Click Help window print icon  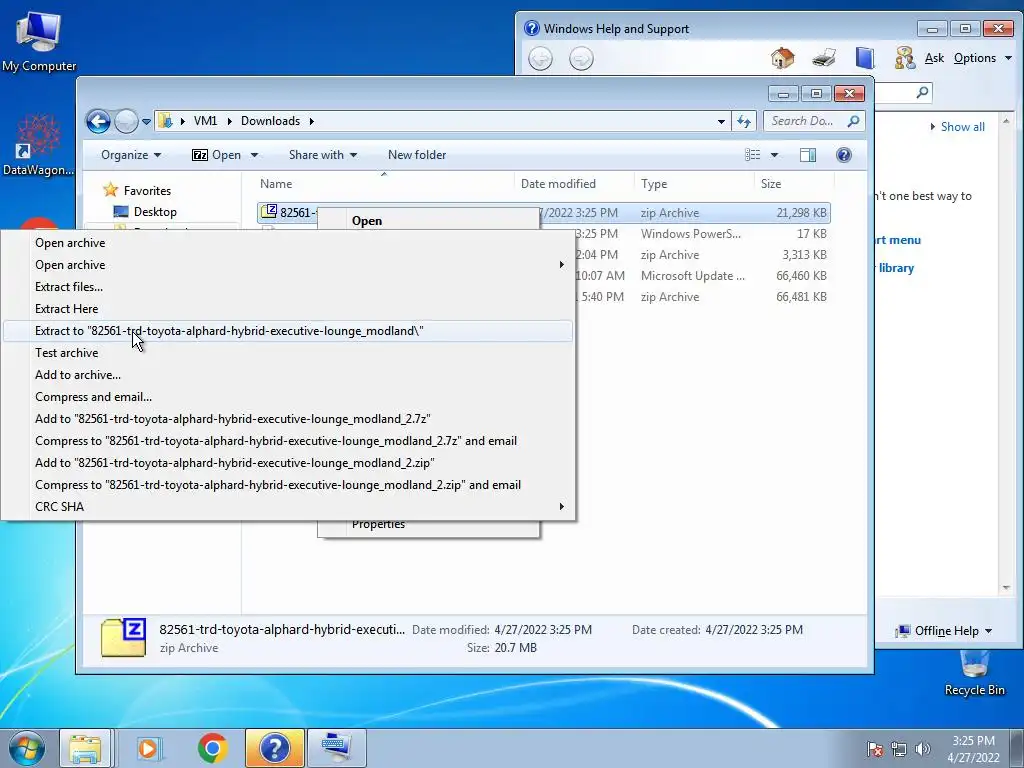click(824, 58)
